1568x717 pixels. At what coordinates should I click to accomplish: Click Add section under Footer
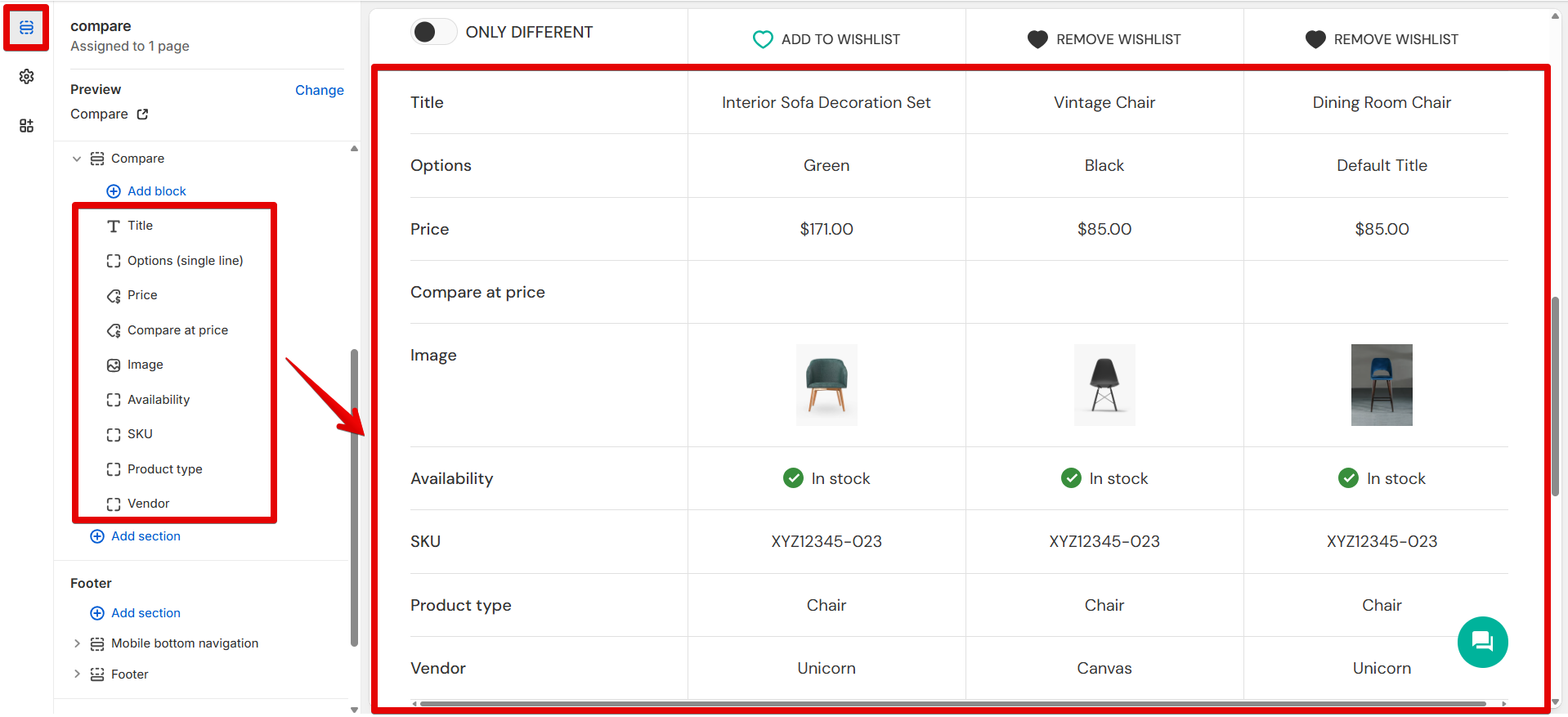[146, 613]
